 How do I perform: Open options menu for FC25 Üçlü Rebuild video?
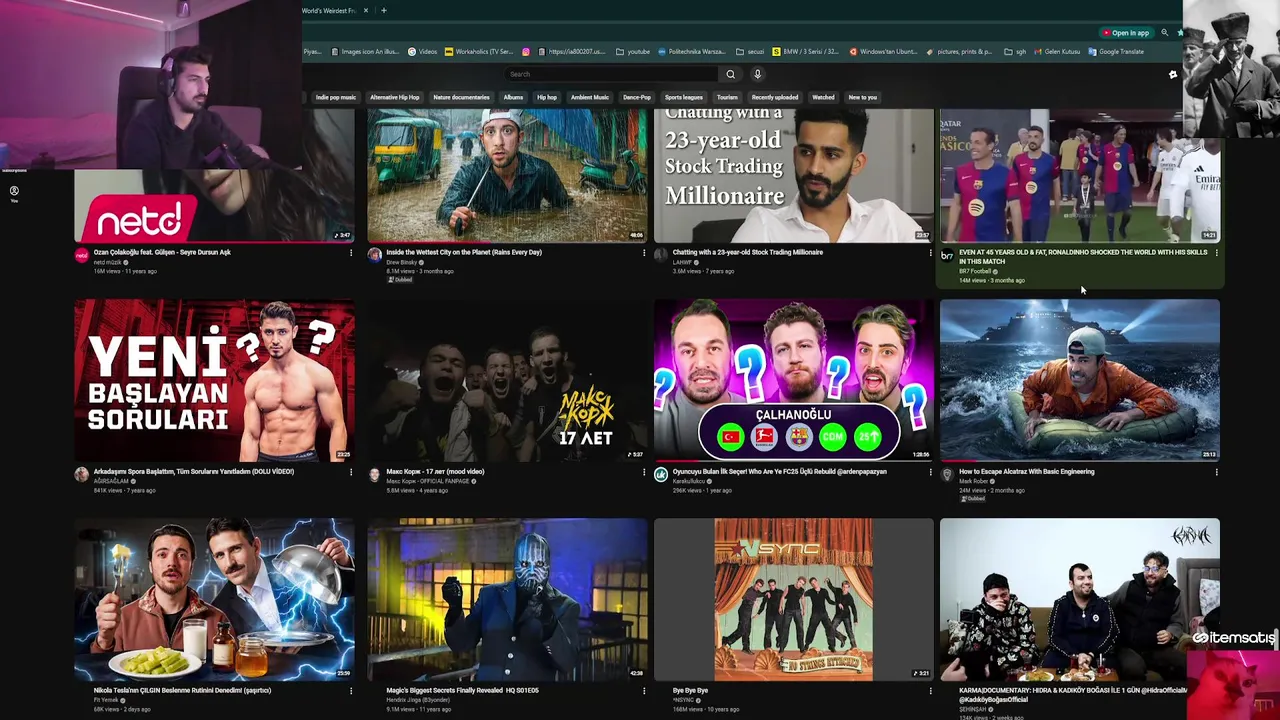tap(930, 472)
